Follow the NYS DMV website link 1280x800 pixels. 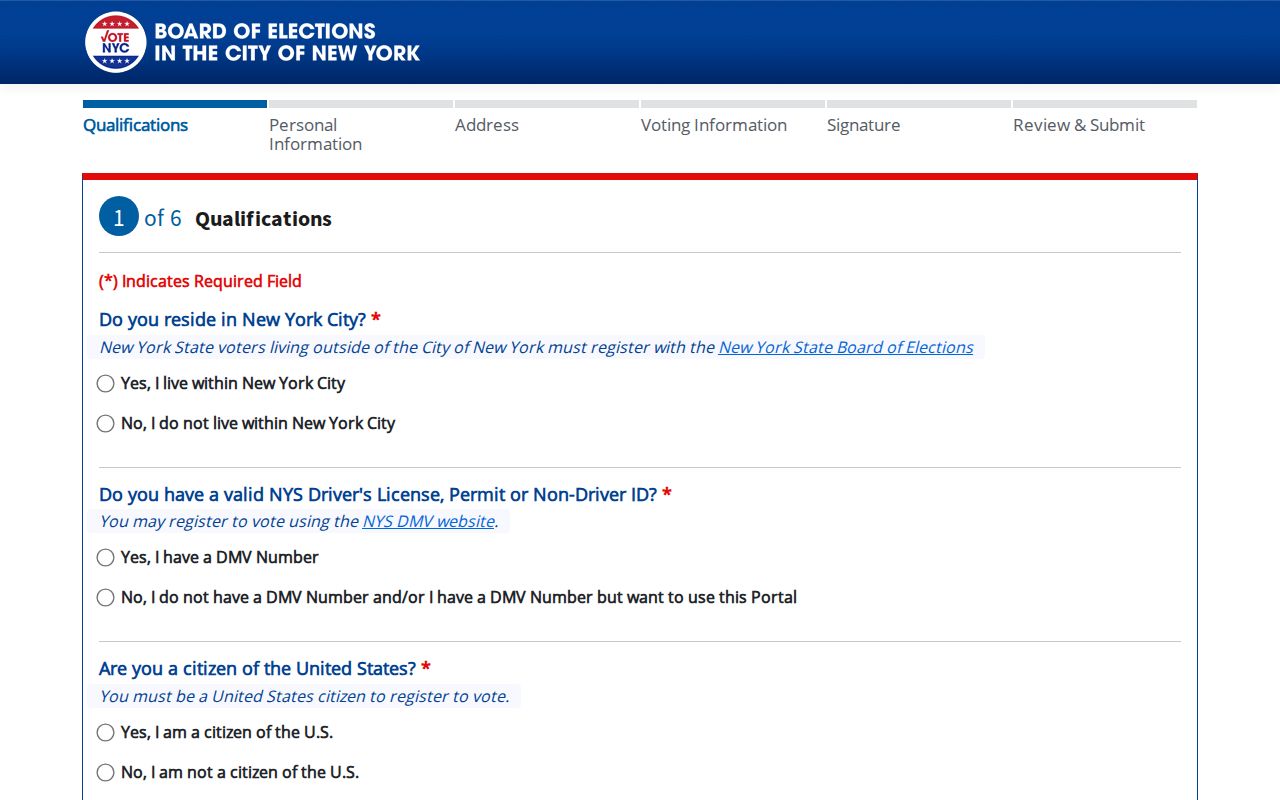coord(429,521)
